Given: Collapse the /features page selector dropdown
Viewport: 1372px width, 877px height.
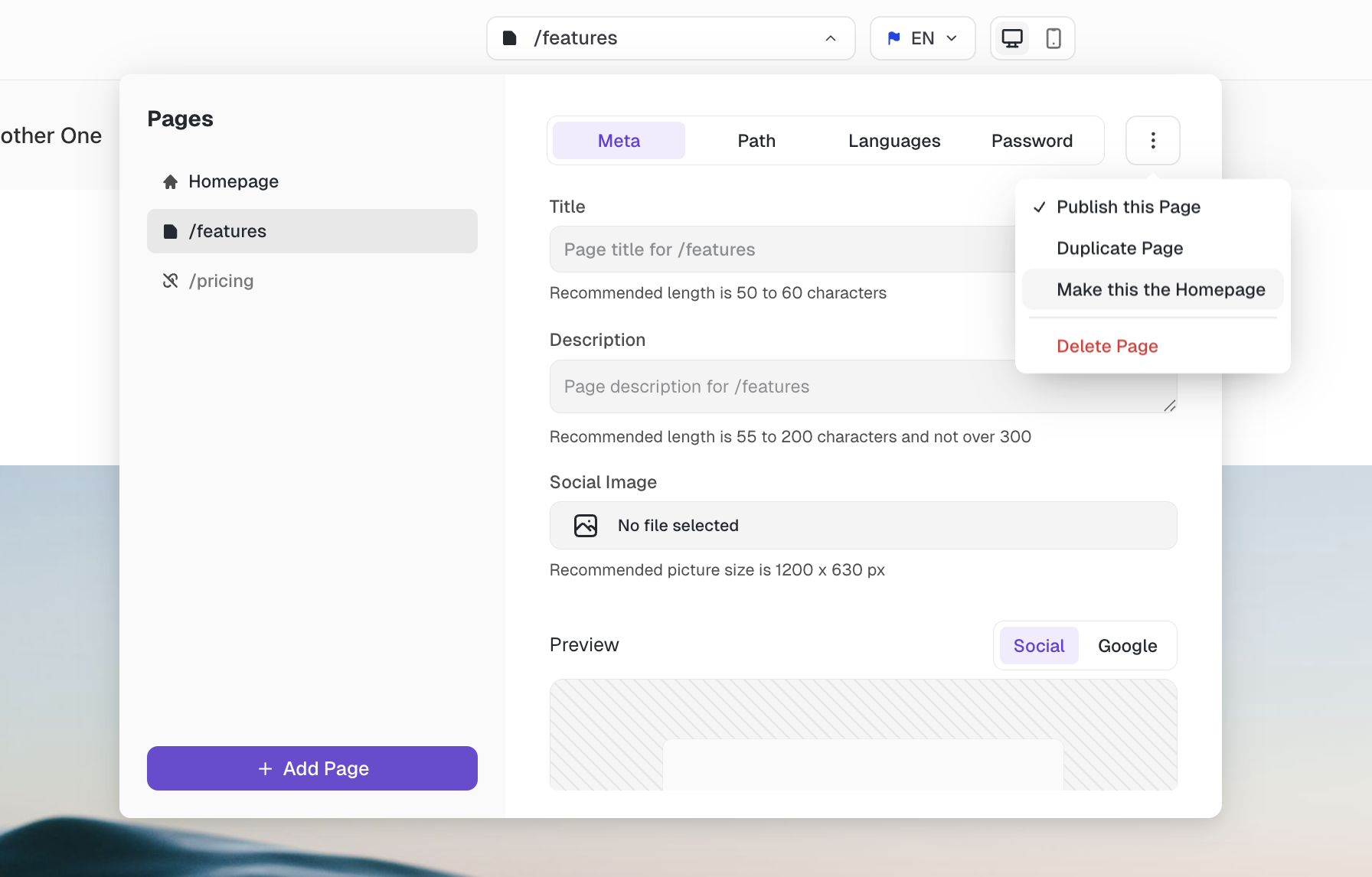Looking at the screenshot, I should [x=830, y=38].
